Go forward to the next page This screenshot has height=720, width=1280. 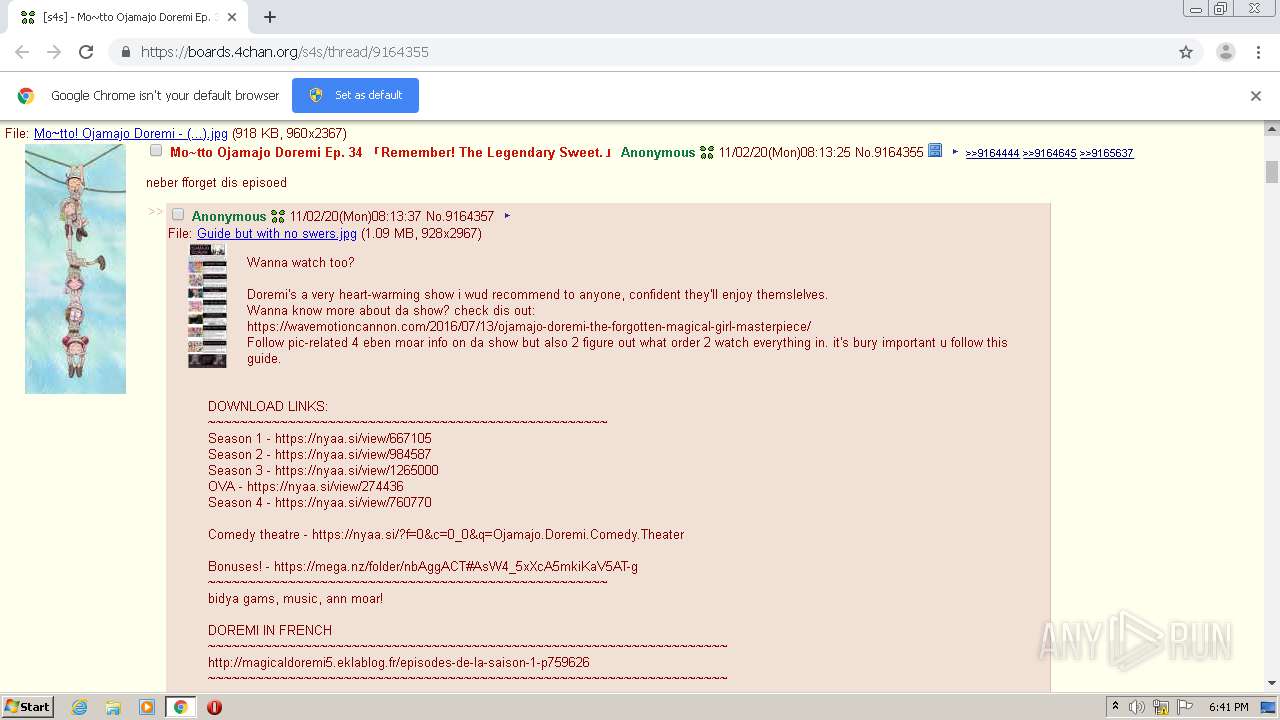[x=54, y=52]
